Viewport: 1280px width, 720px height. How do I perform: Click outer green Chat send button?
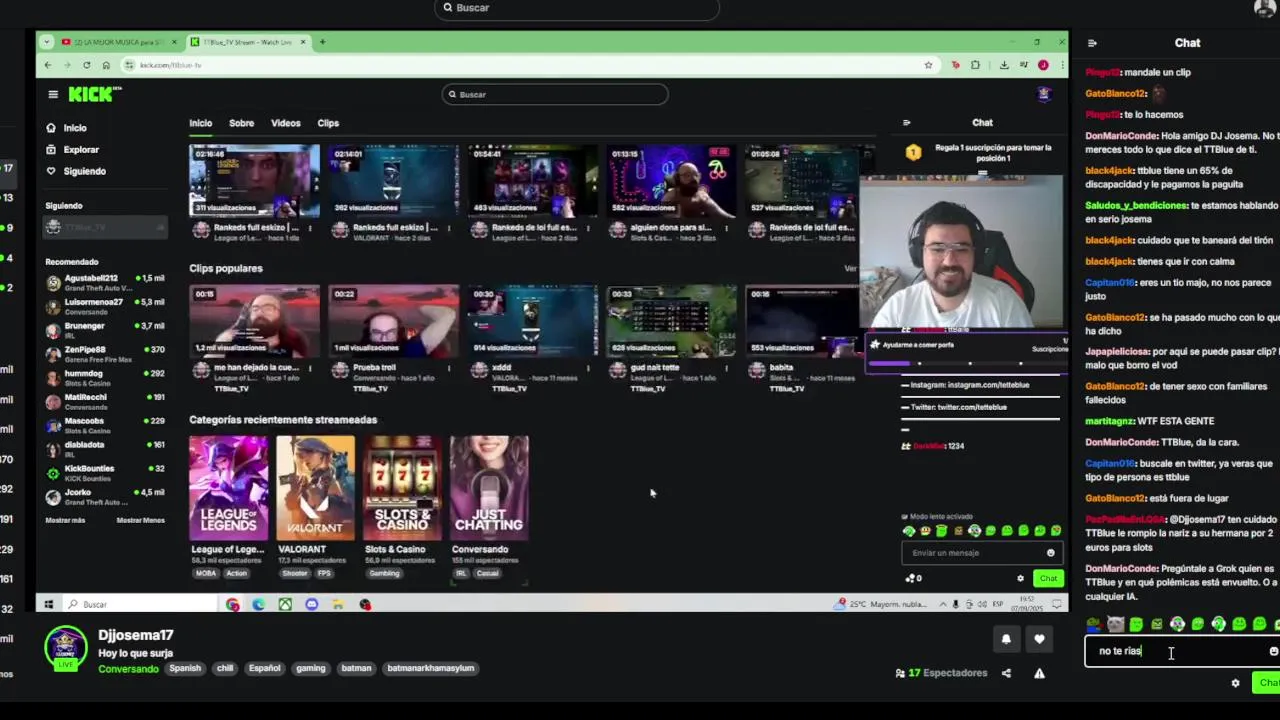click(x=1267, y=683)
